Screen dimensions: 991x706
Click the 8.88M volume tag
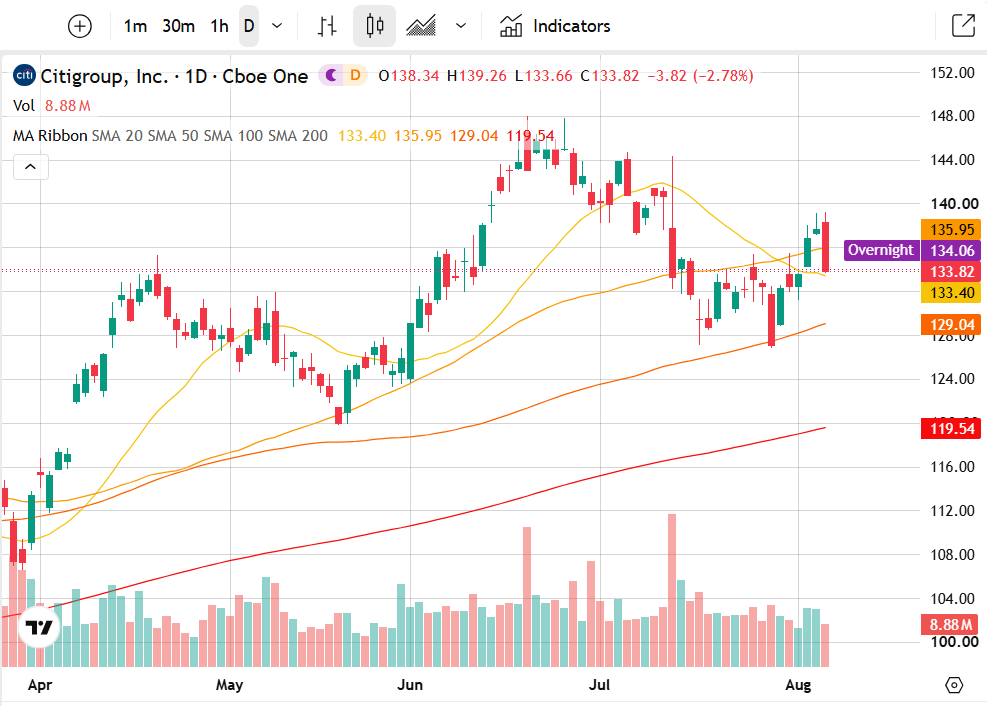click(950, 624)
